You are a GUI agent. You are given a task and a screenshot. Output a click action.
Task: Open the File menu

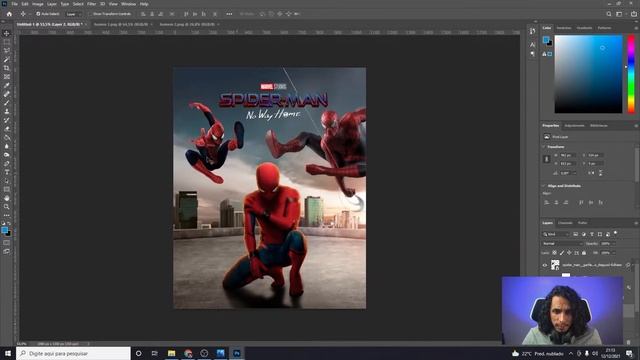point(14,4)
